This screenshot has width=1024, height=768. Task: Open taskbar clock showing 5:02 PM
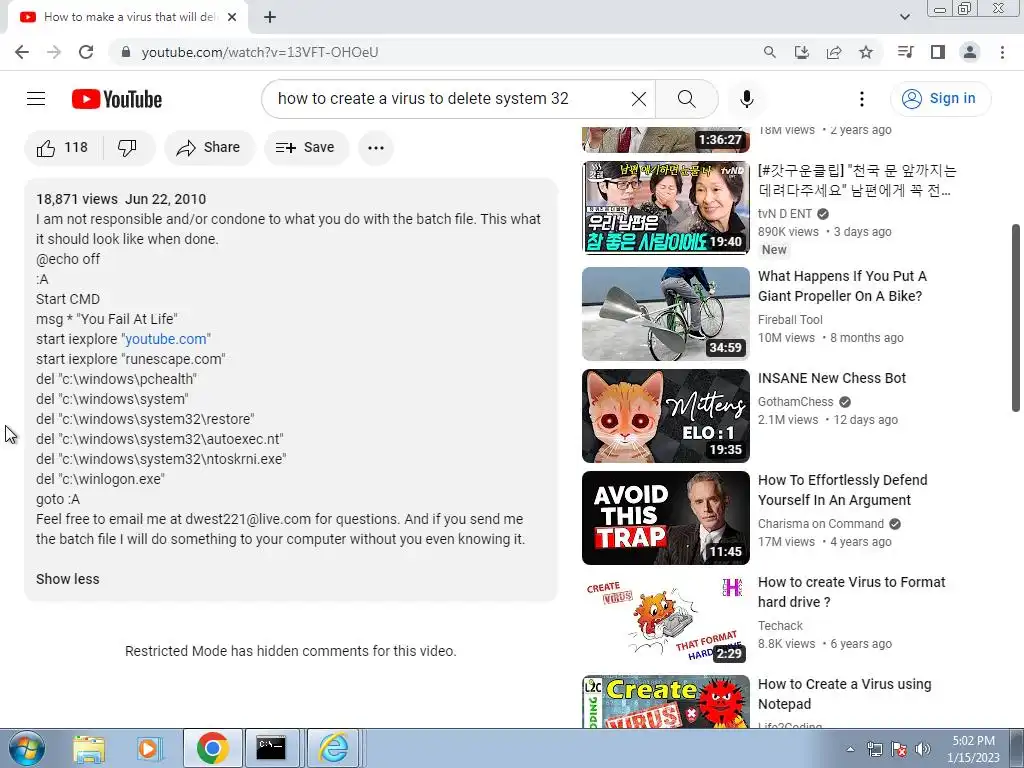coord(973,749)
